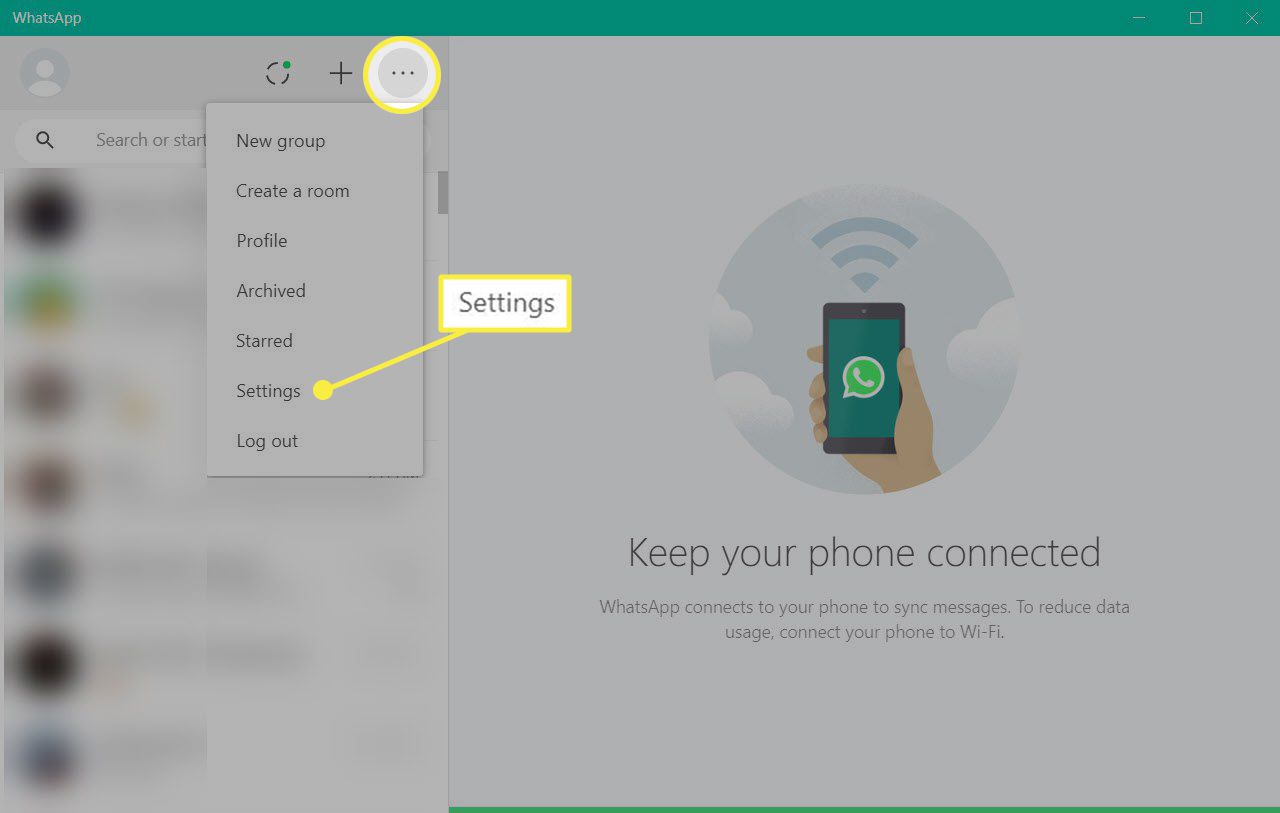Choose Create a room menu entry
The height and width of the screenshot is (813, 1280).
[292, 191]
